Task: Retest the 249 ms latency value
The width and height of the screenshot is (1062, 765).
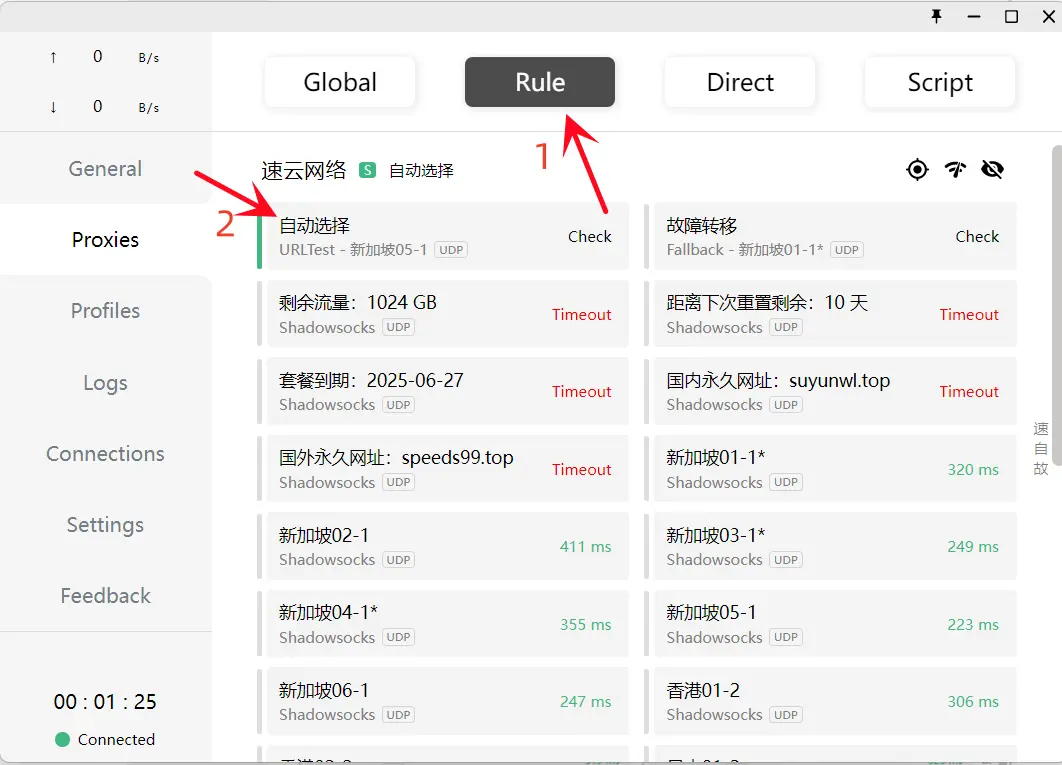Action: coord(973,547)
